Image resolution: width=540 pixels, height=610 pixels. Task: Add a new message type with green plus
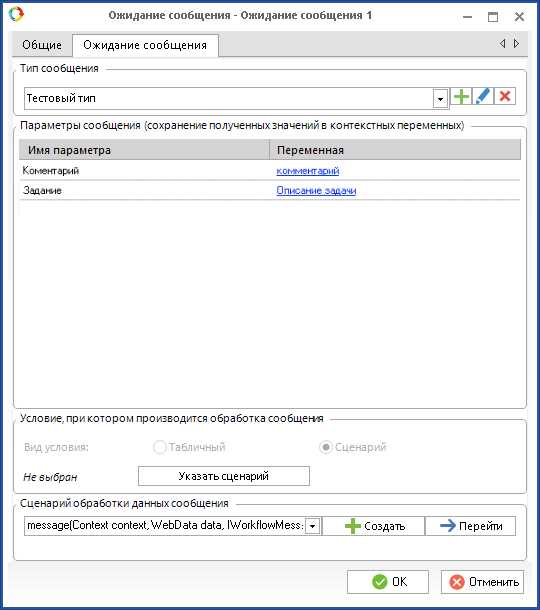click(461, 96)
